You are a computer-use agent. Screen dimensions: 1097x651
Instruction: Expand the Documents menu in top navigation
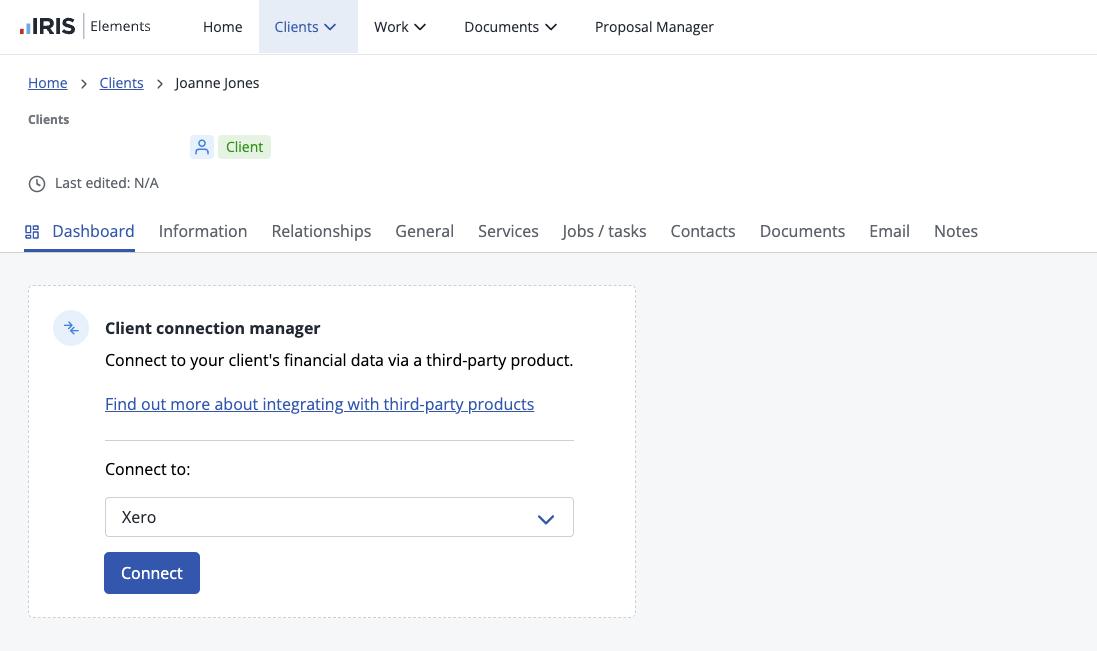(x=510, y=27)
